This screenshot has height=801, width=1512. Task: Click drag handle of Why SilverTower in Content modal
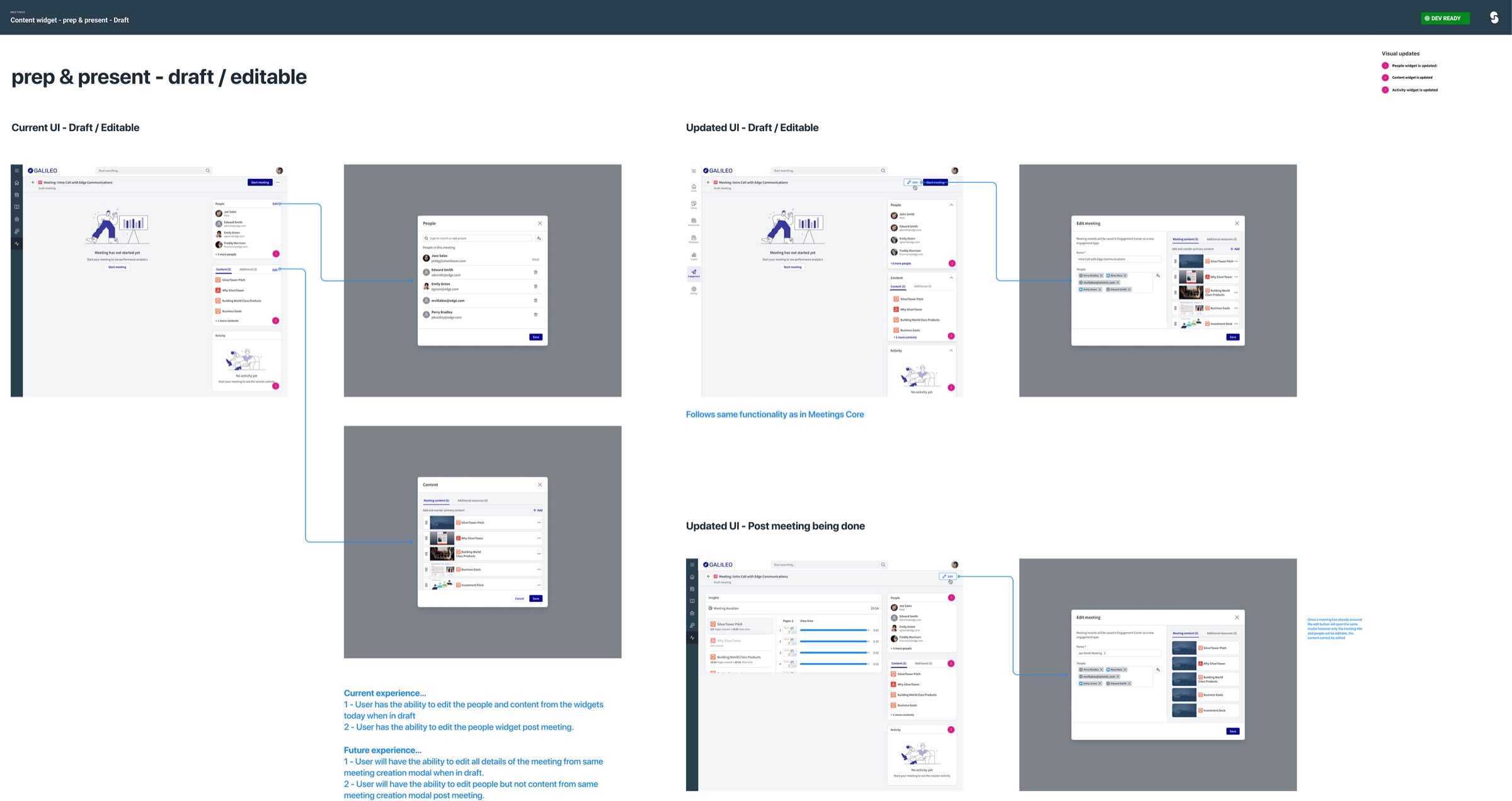tap(427, 538)
